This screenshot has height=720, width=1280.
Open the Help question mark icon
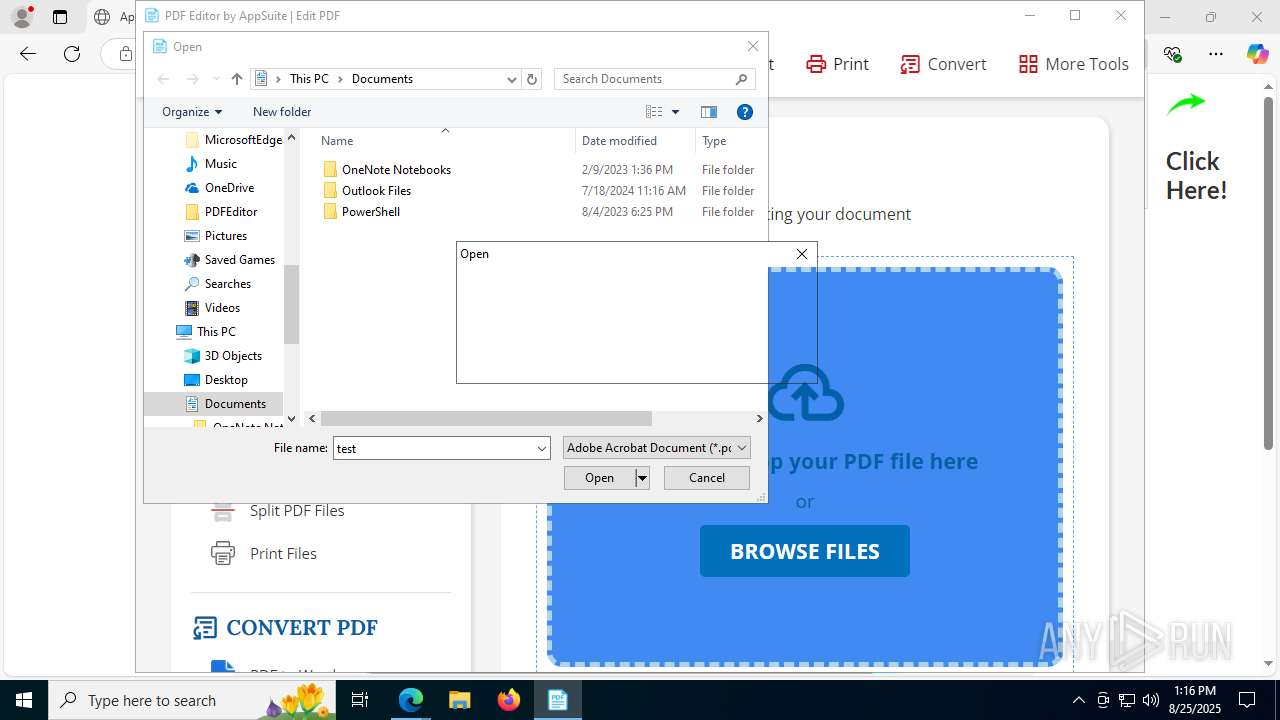tap(744, 112)
